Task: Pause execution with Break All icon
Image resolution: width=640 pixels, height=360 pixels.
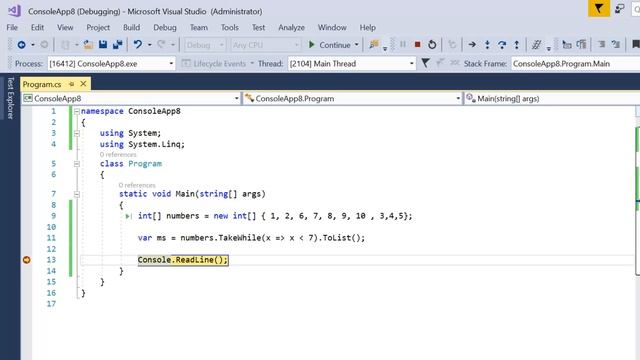Action: click(x=403, y=44)
